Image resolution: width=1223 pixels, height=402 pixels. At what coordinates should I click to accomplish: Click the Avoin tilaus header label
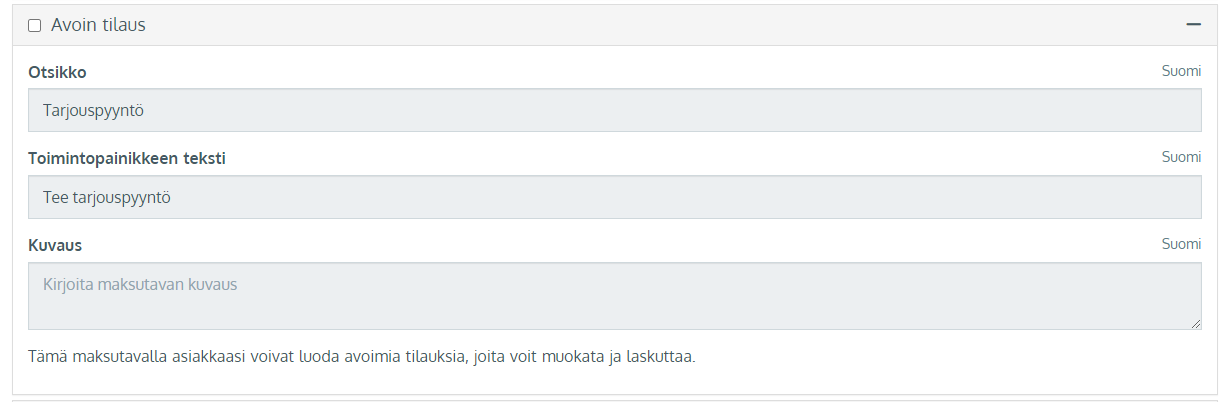(98, 25)
